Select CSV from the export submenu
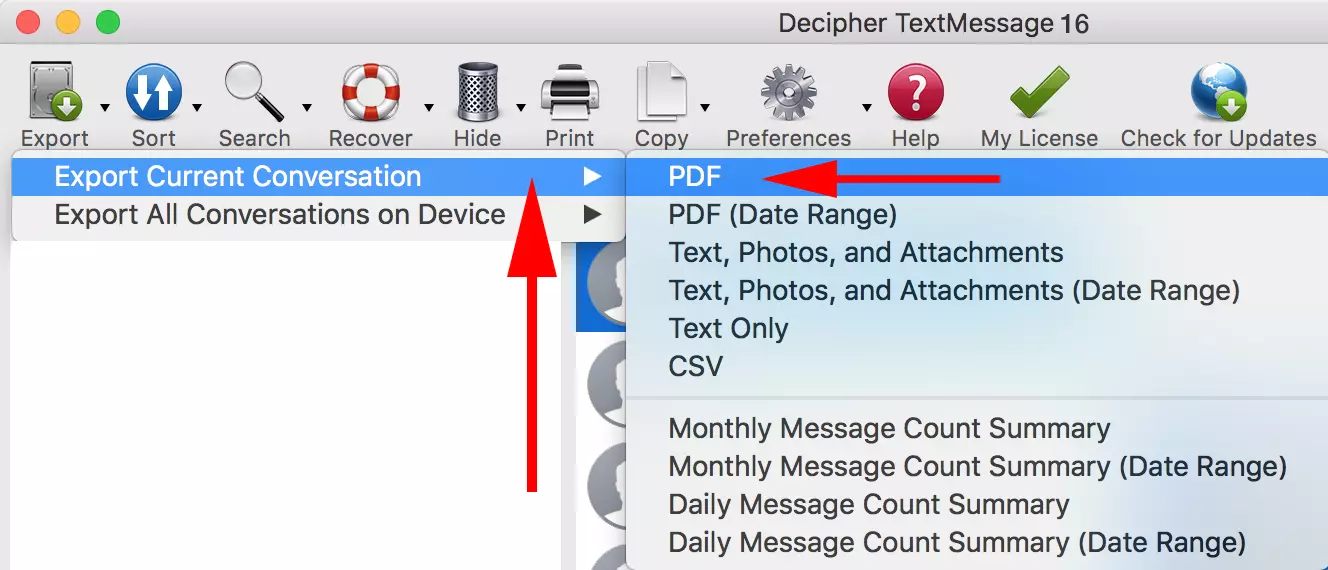This screenshot has height=570, width=1328. pos(695,366)
